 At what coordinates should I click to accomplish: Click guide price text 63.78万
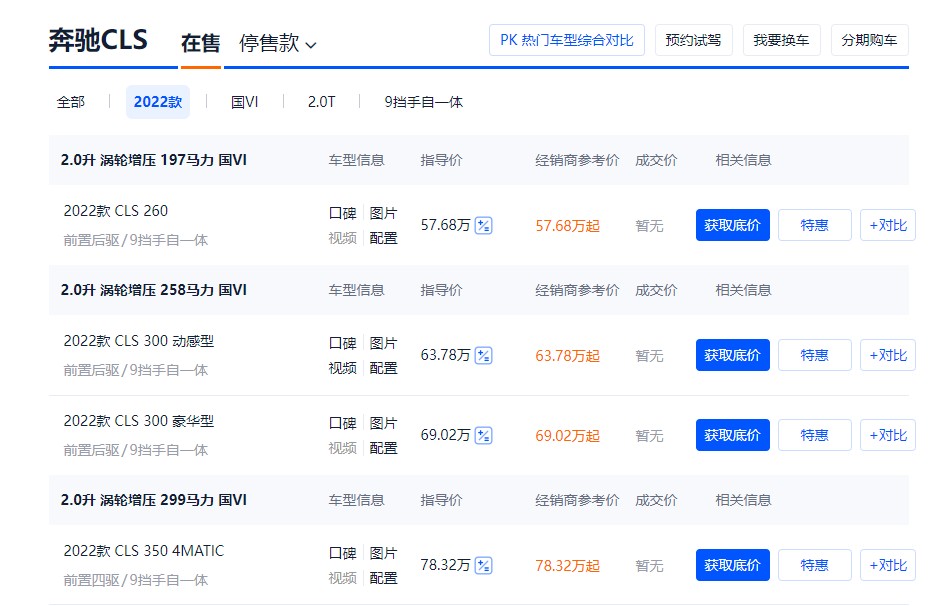446,355
